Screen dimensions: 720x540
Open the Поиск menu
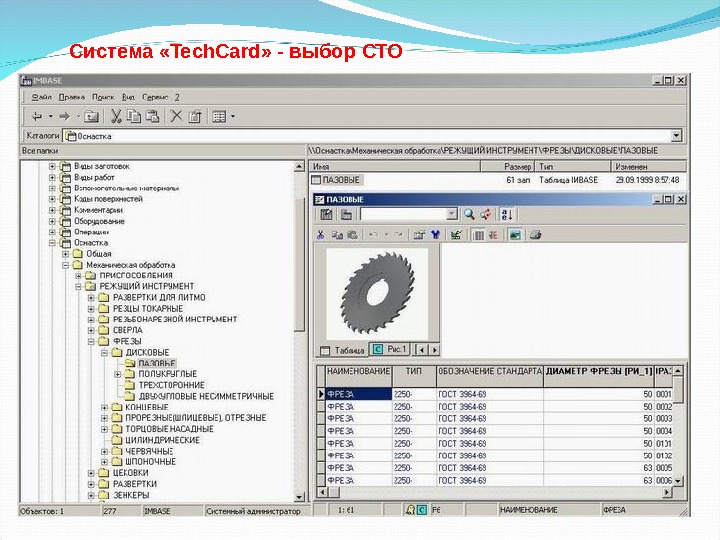coord(103,97)
